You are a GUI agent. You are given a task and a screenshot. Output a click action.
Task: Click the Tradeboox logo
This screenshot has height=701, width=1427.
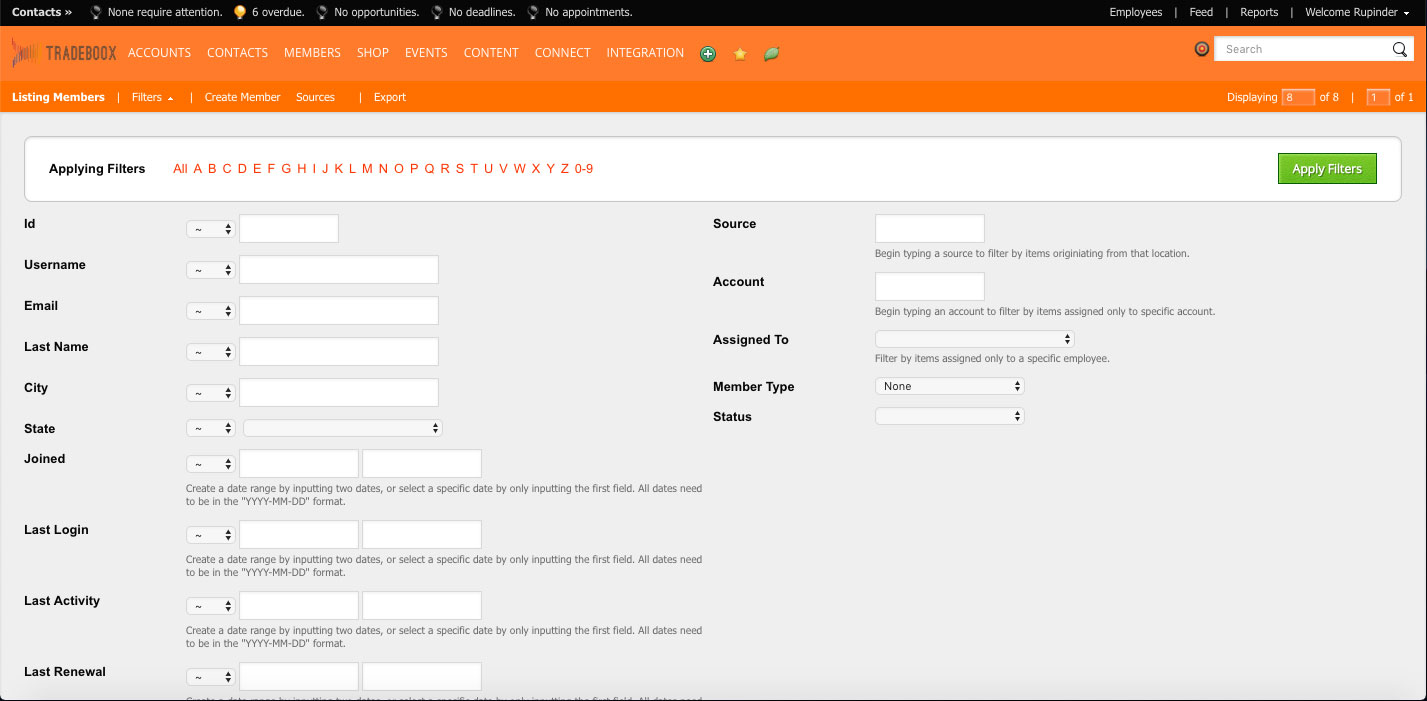[64, 53]
